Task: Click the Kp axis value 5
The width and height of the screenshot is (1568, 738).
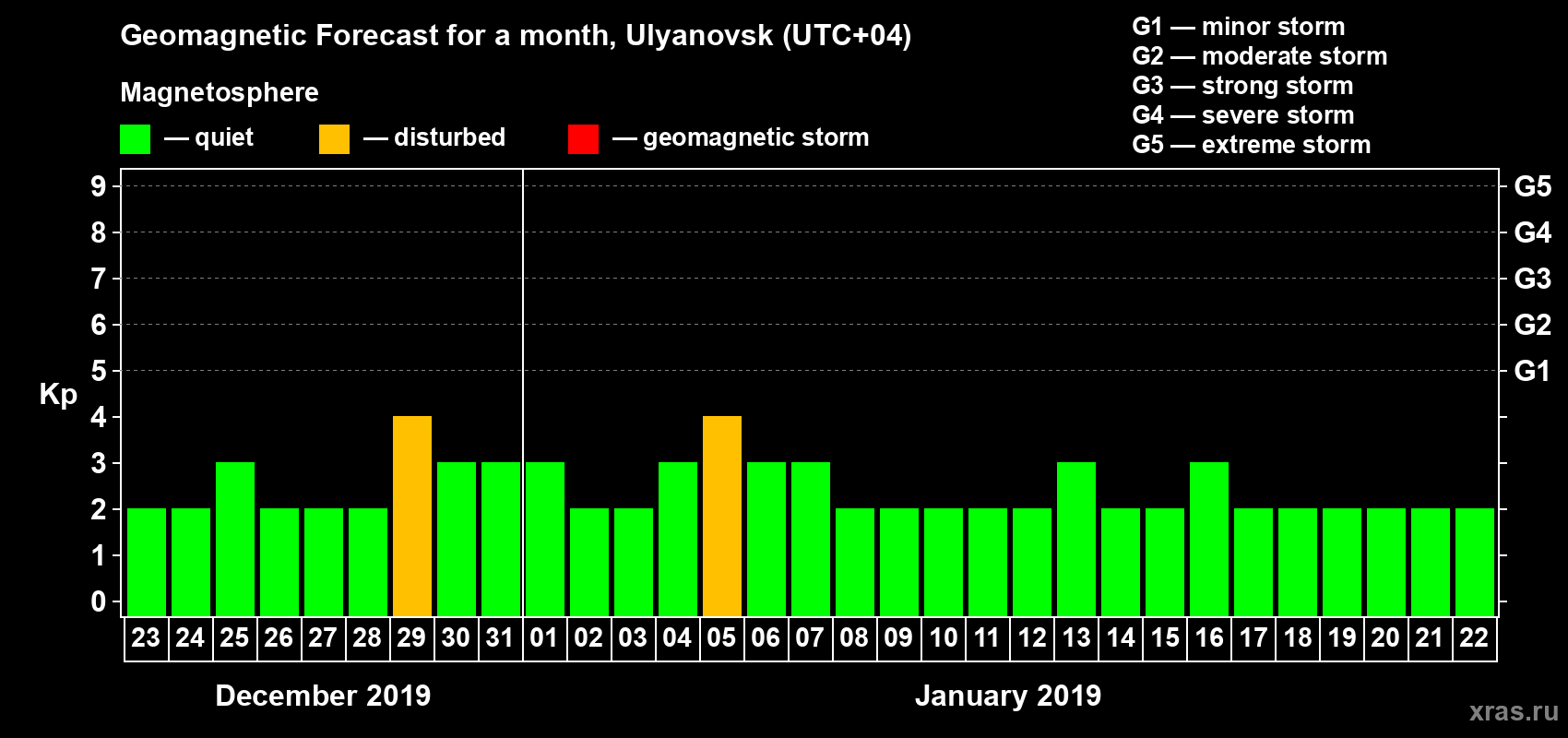Action: coord(99,371)
